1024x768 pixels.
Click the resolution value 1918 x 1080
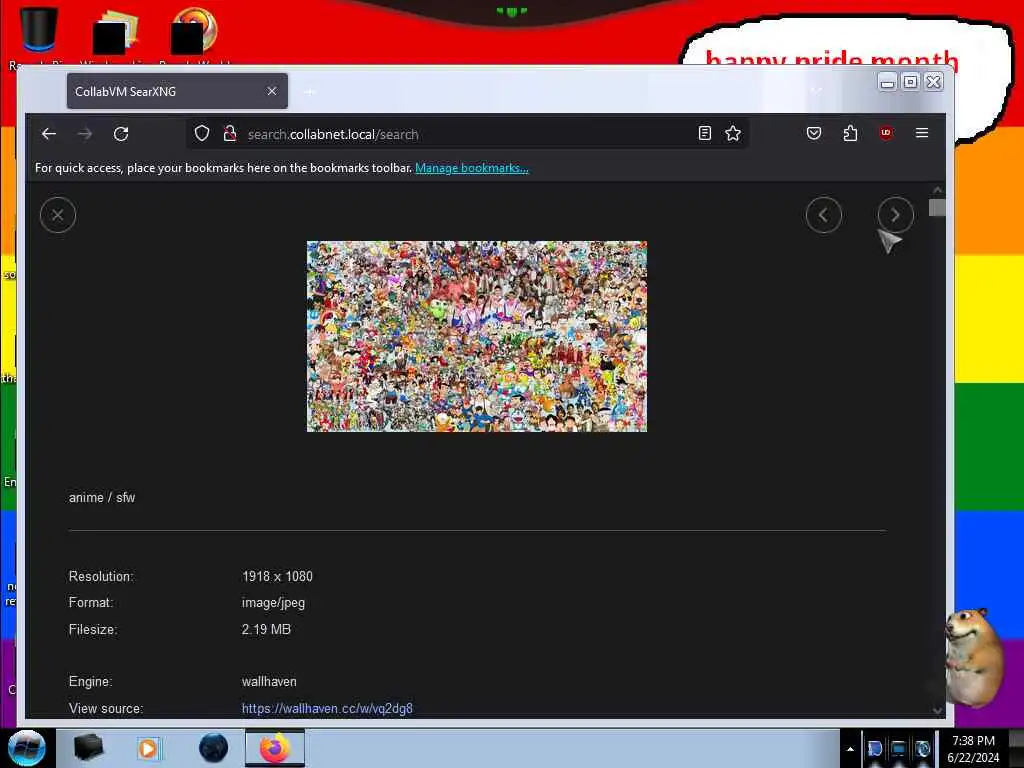tap(277, 577)
